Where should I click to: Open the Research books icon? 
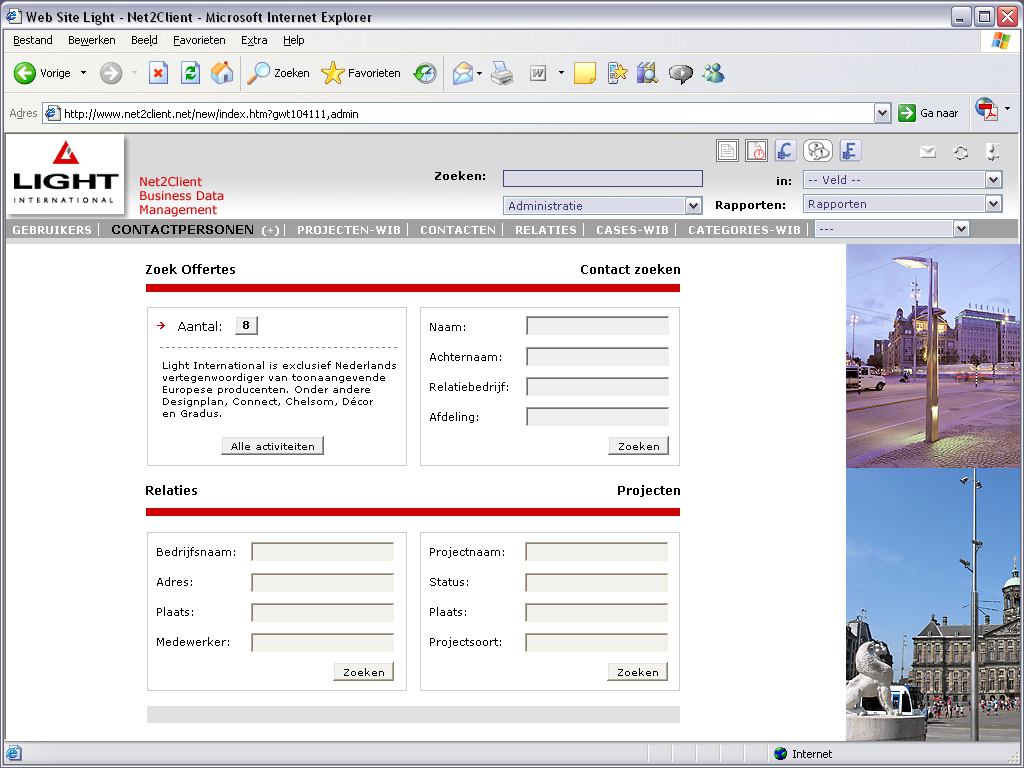647,73
